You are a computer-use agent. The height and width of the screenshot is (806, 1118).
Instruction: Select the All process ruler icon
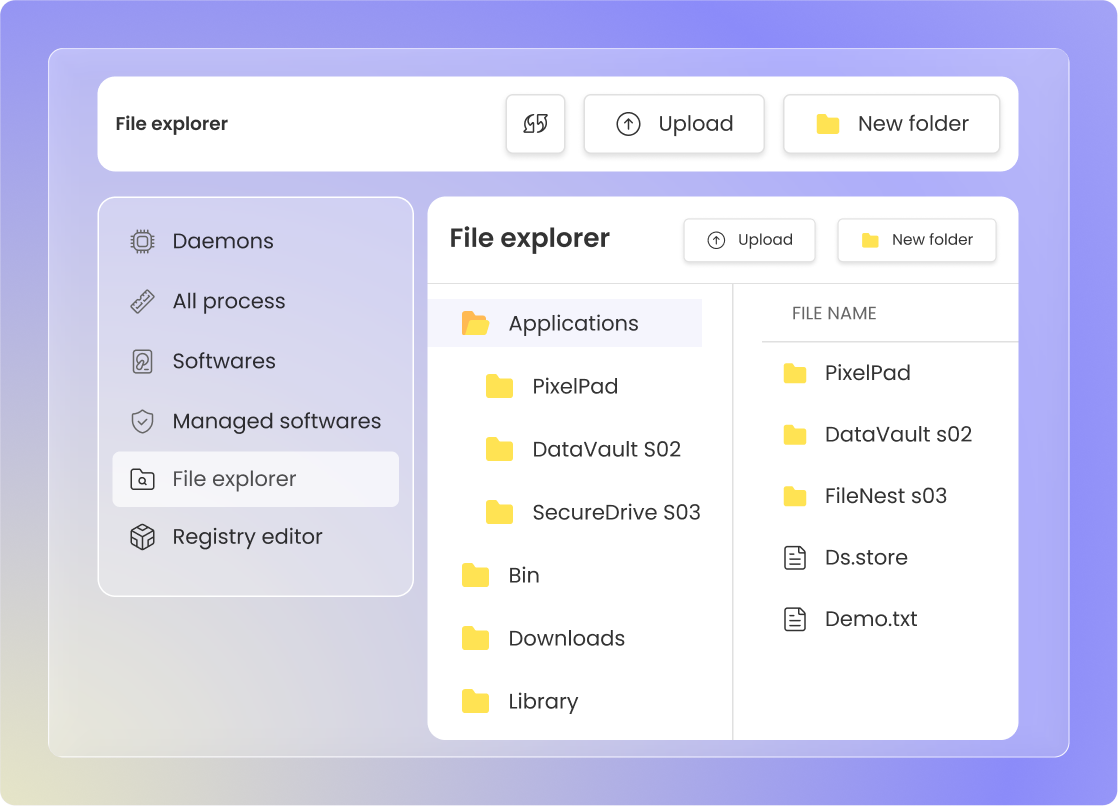point(143,301)
